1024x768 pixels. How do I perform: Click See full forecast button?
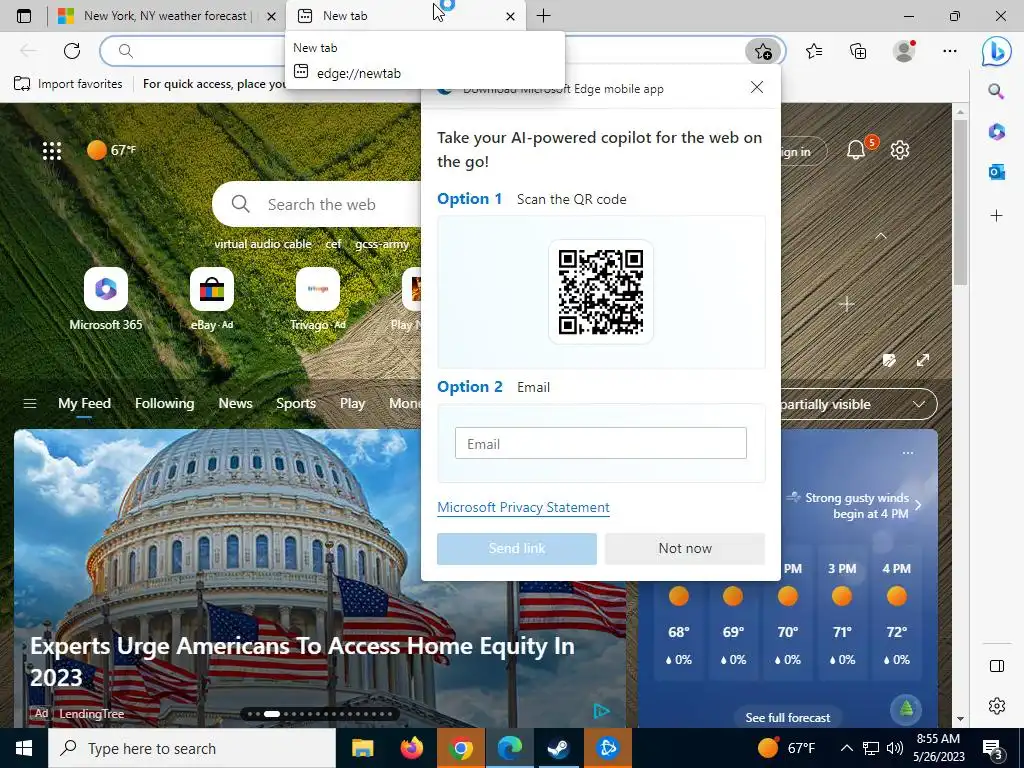click(x=788, y=717)
